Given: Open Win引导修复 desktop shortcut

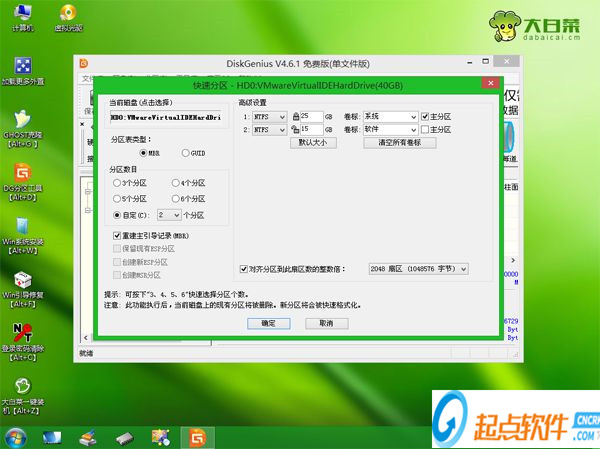Looking at the screenshot, I should click(x=23, y=289).
